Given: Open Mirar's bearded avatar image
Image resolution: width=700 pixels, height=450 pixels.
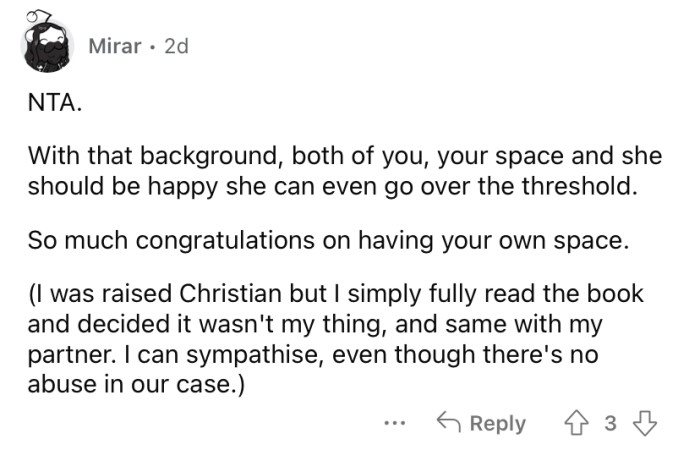Looking at the screenshot, I should (x=46, y=44).
